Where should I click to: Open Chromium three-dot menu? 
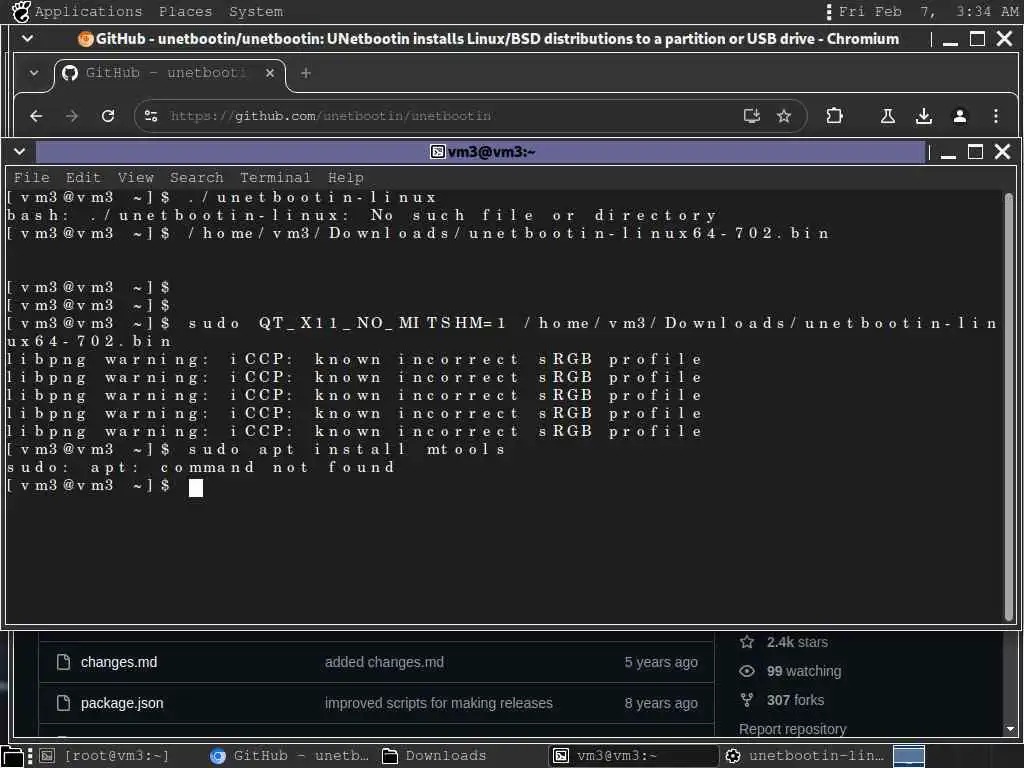[x=995, y=116]
